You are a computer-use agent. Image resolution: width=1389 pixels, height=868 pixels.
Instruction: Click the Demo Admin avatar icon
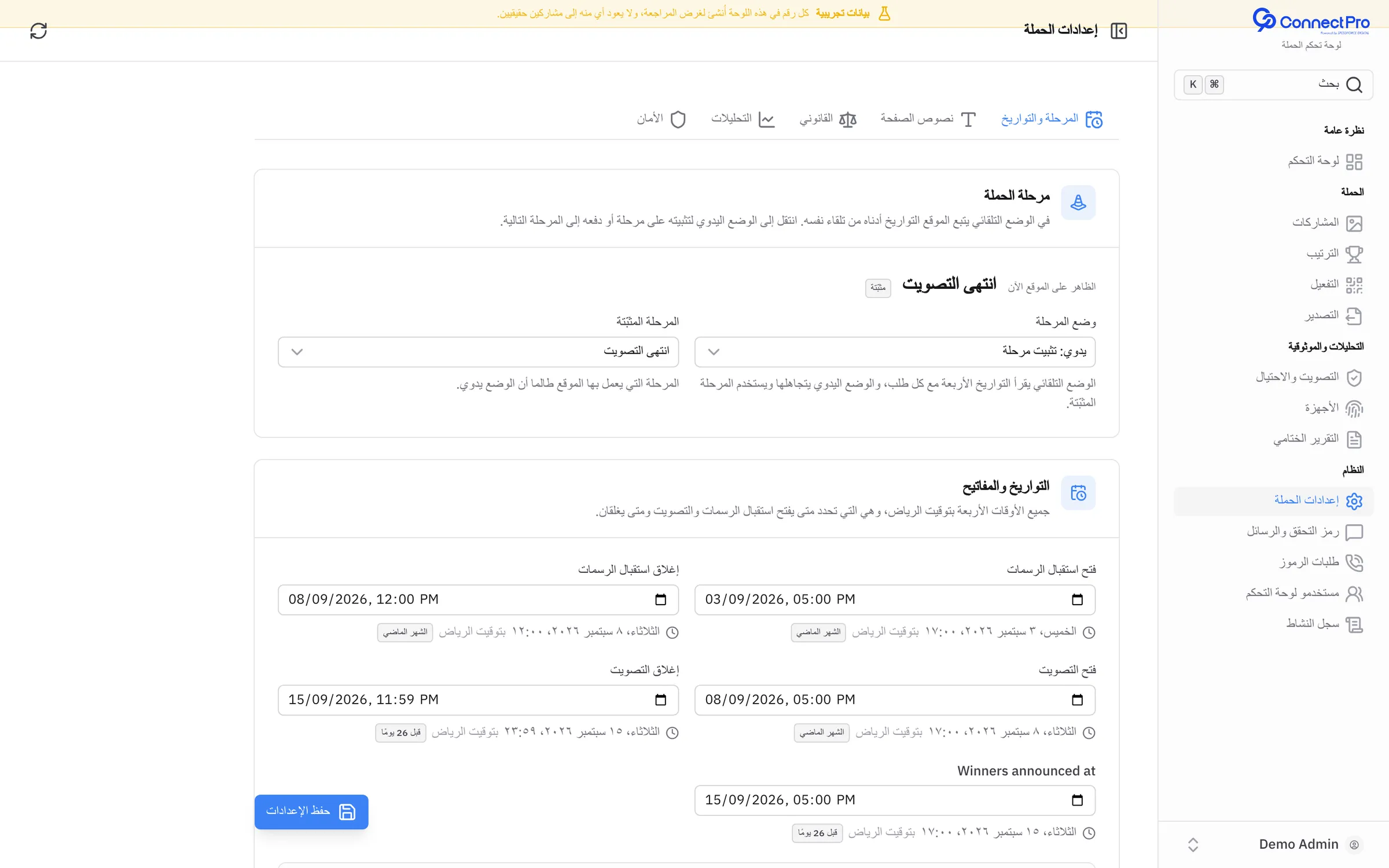[x=1354, y=845]
